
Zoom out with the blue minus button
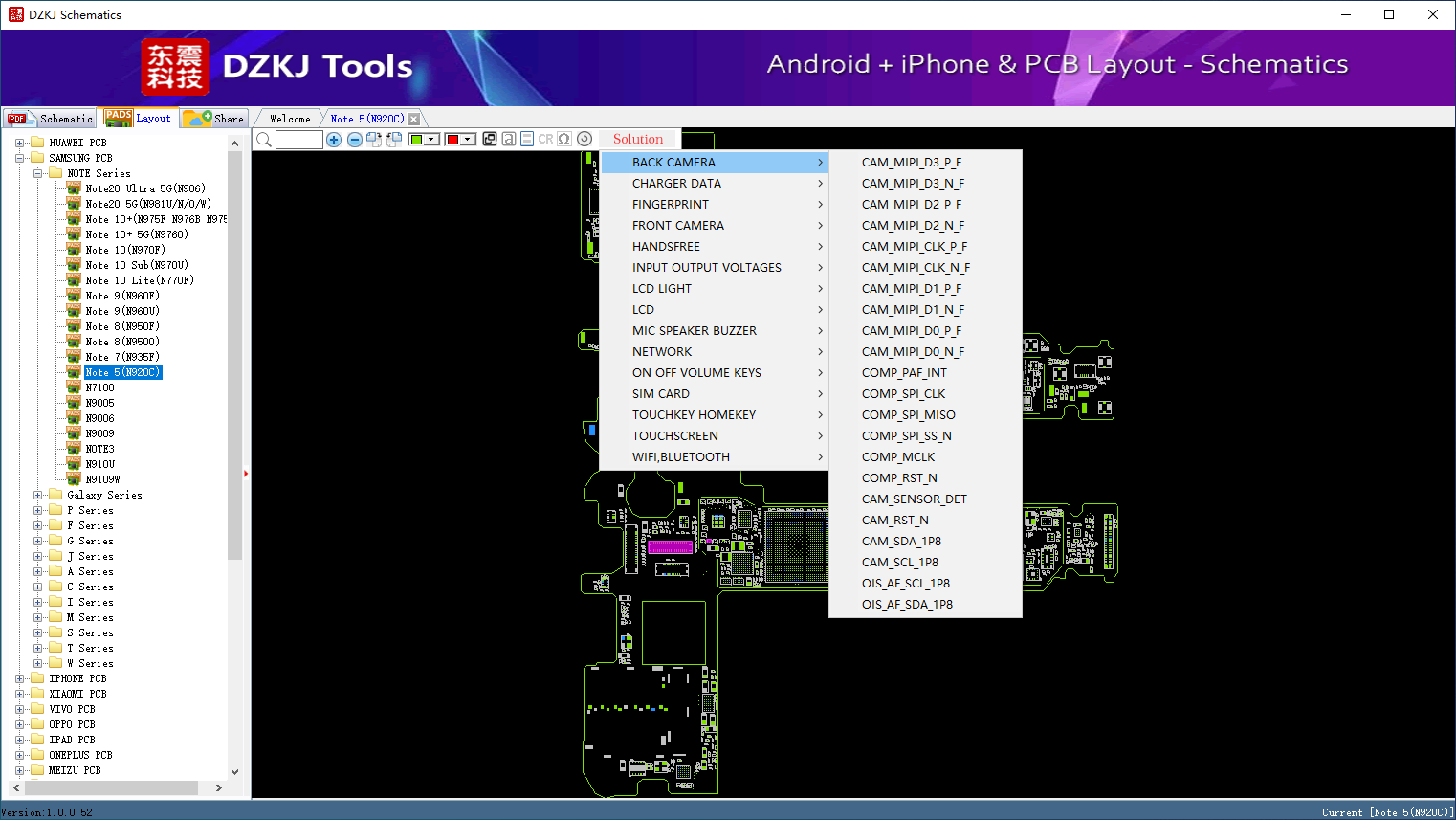354,140
